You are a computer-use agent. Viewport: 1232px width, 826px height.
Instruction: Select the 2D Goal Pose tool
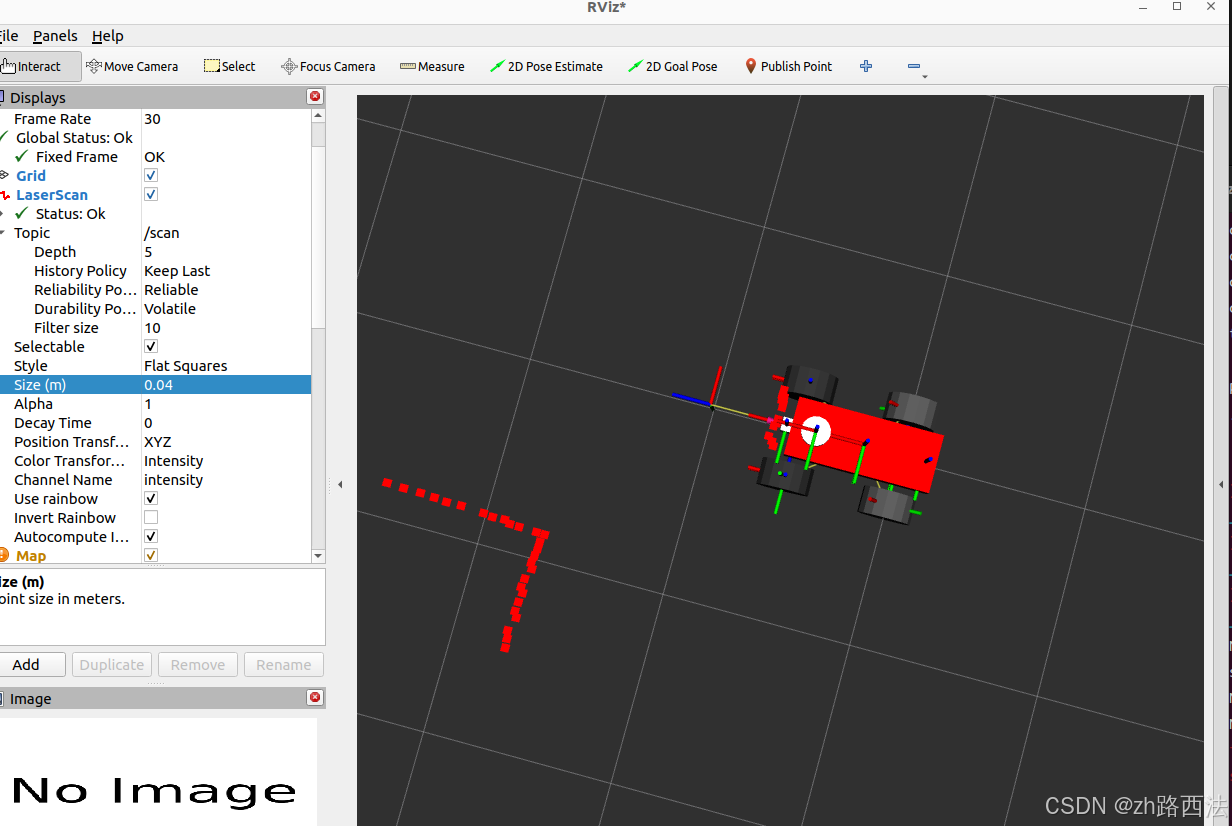pos(672,67)
